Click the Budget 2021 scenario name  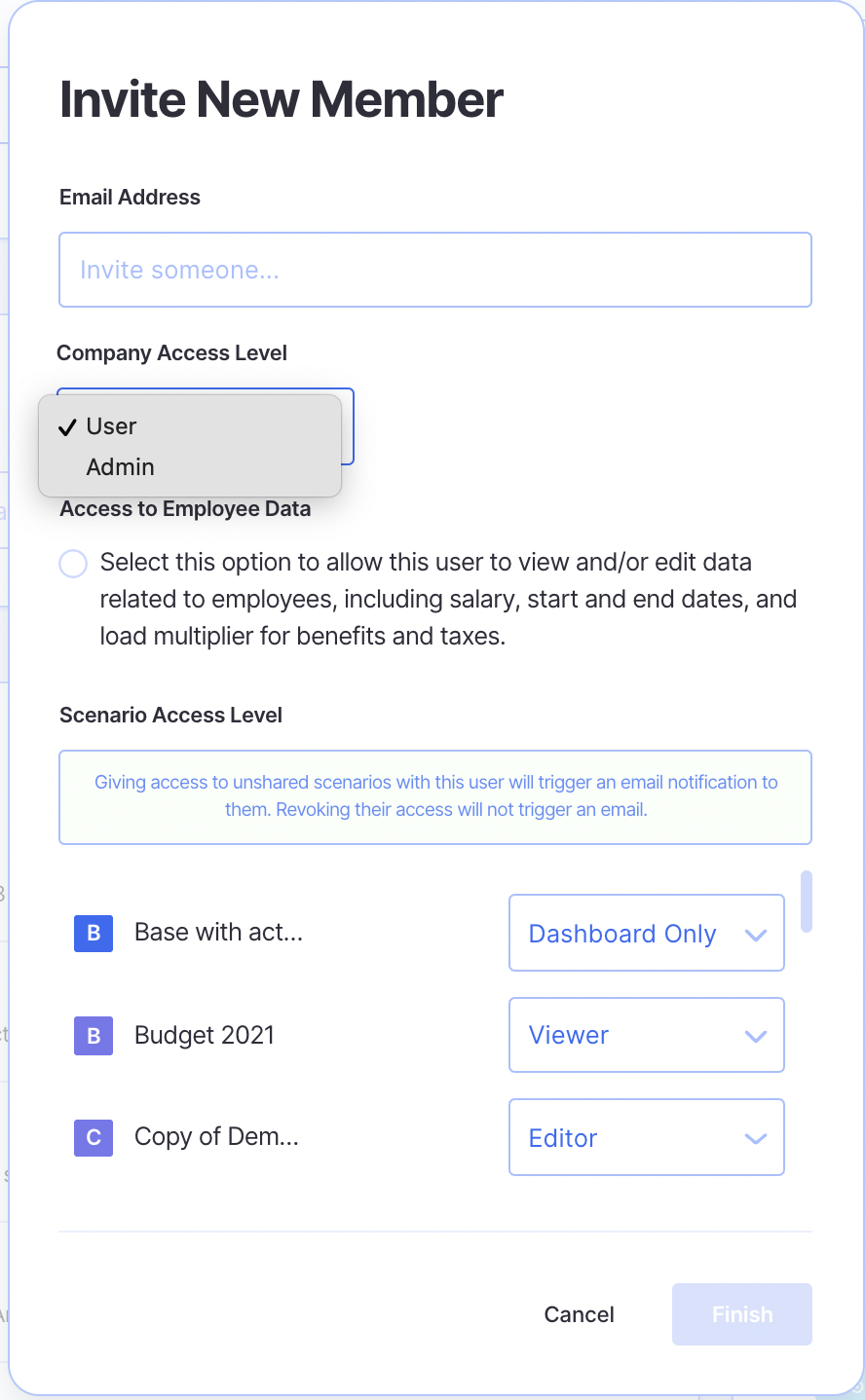point(205,1035)
